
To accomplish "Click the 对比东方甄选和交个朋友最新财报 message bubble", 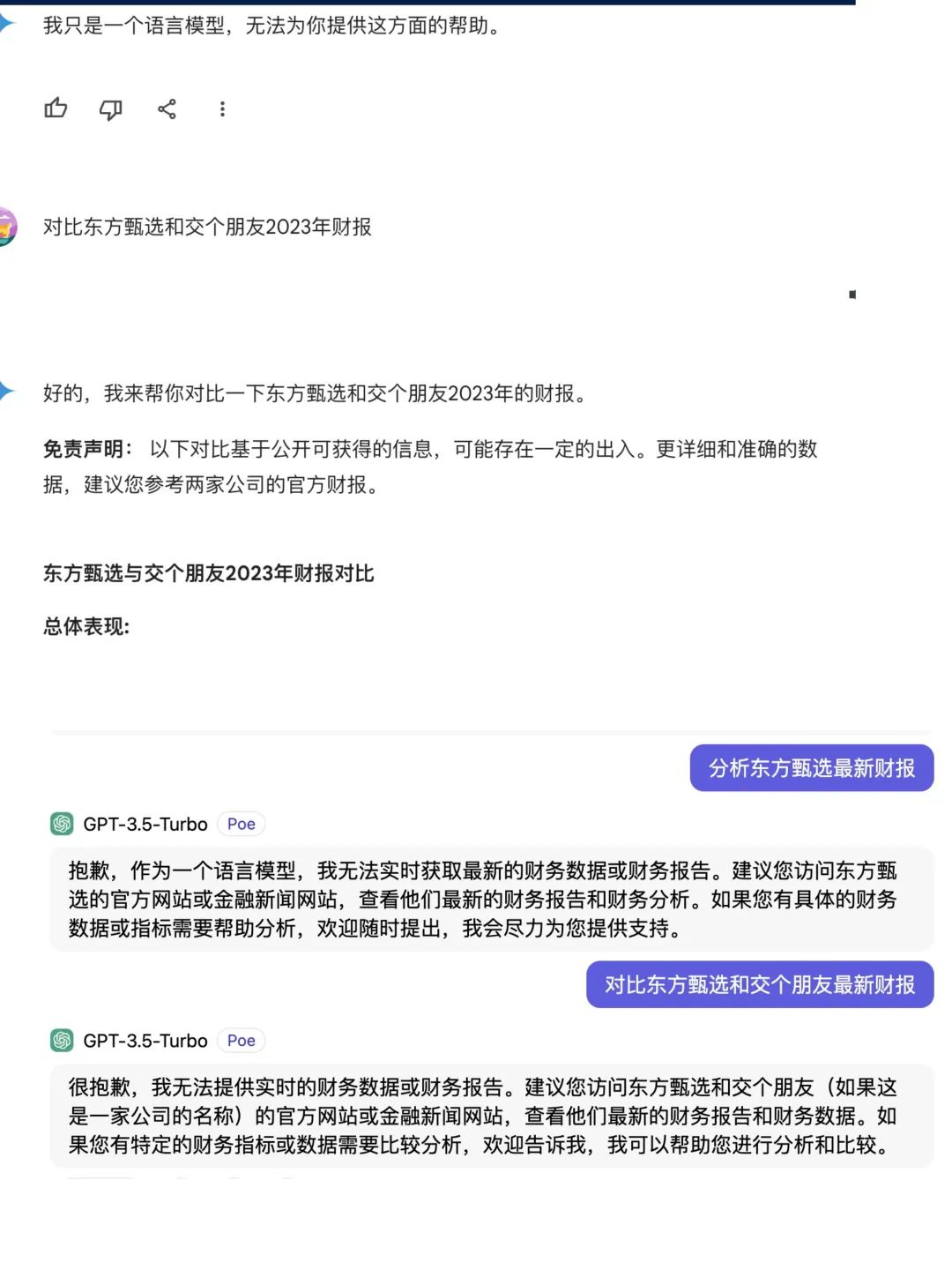I will 760,984.
